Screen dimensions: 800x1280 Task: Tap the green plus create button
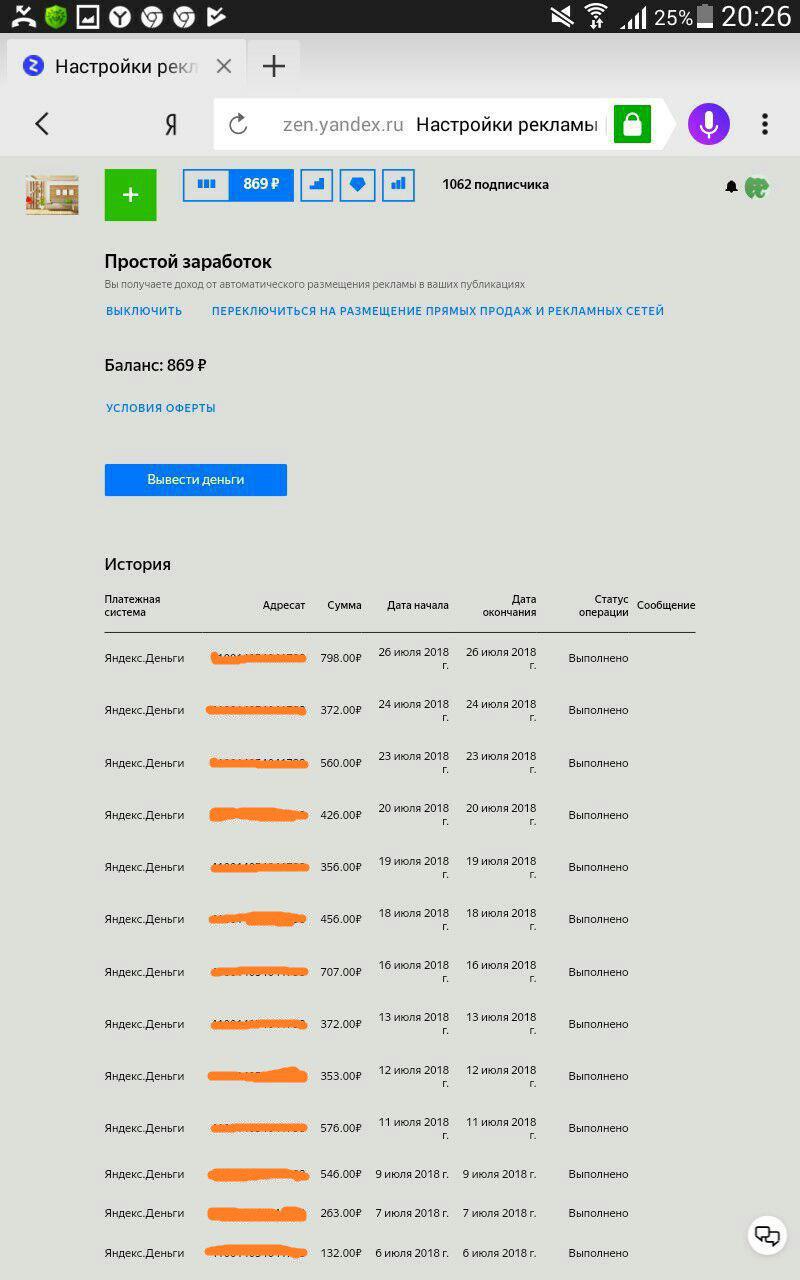(131, 195)
